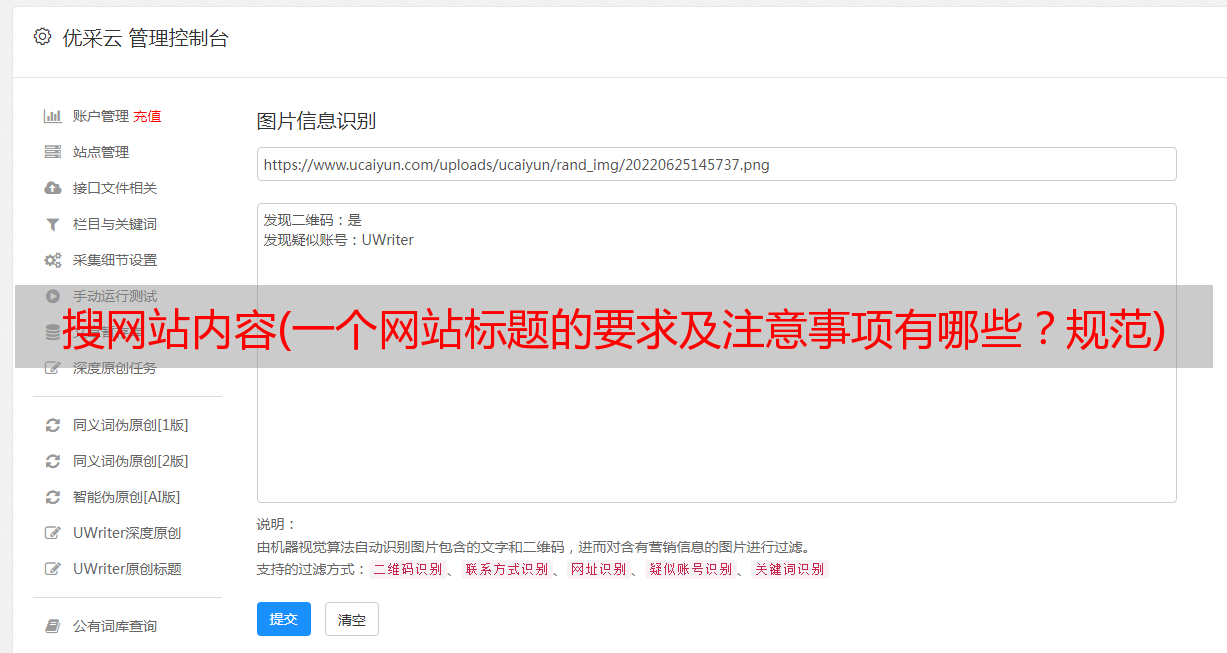Click the gears icon for 采集细节设置
Image resolution: width=1227 pixels, height=653 pixels.
click(53, 260)
